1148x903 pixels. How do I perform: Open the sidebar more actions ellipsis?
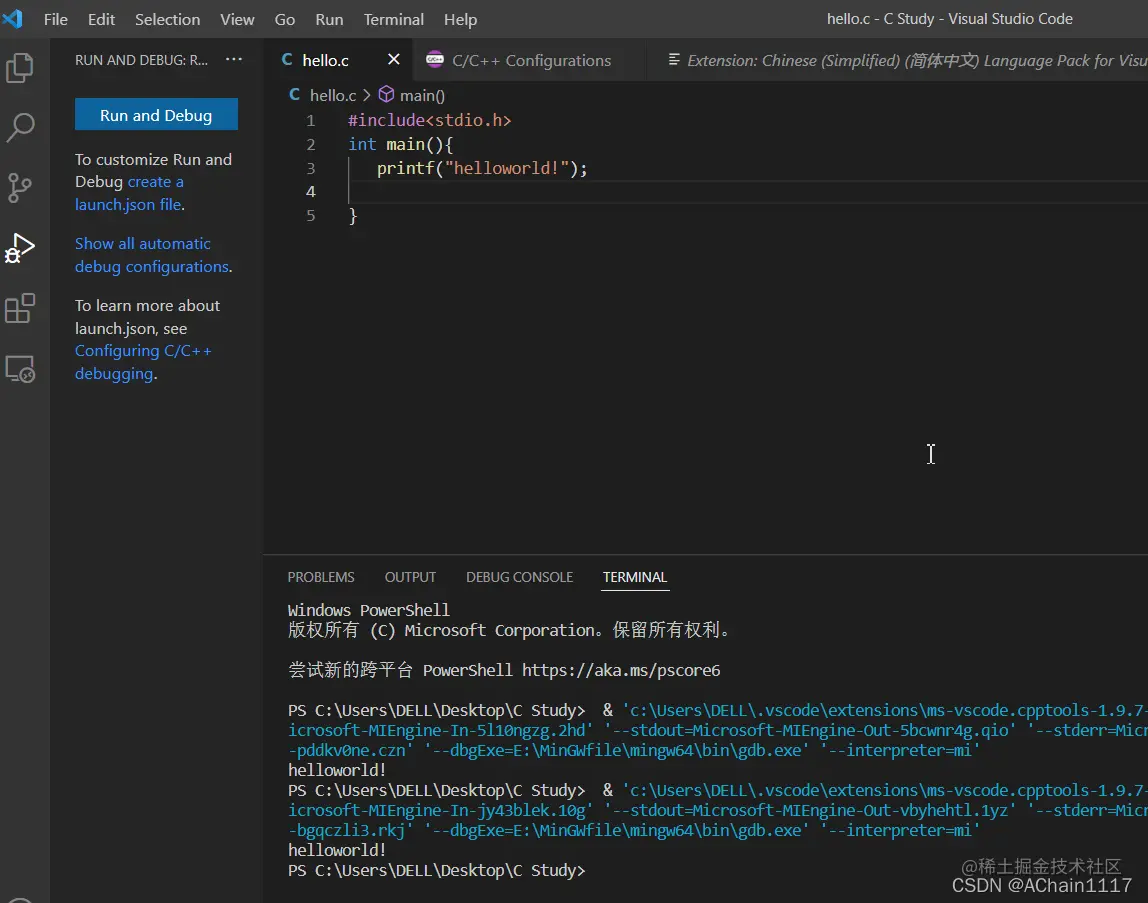[234, 59]
